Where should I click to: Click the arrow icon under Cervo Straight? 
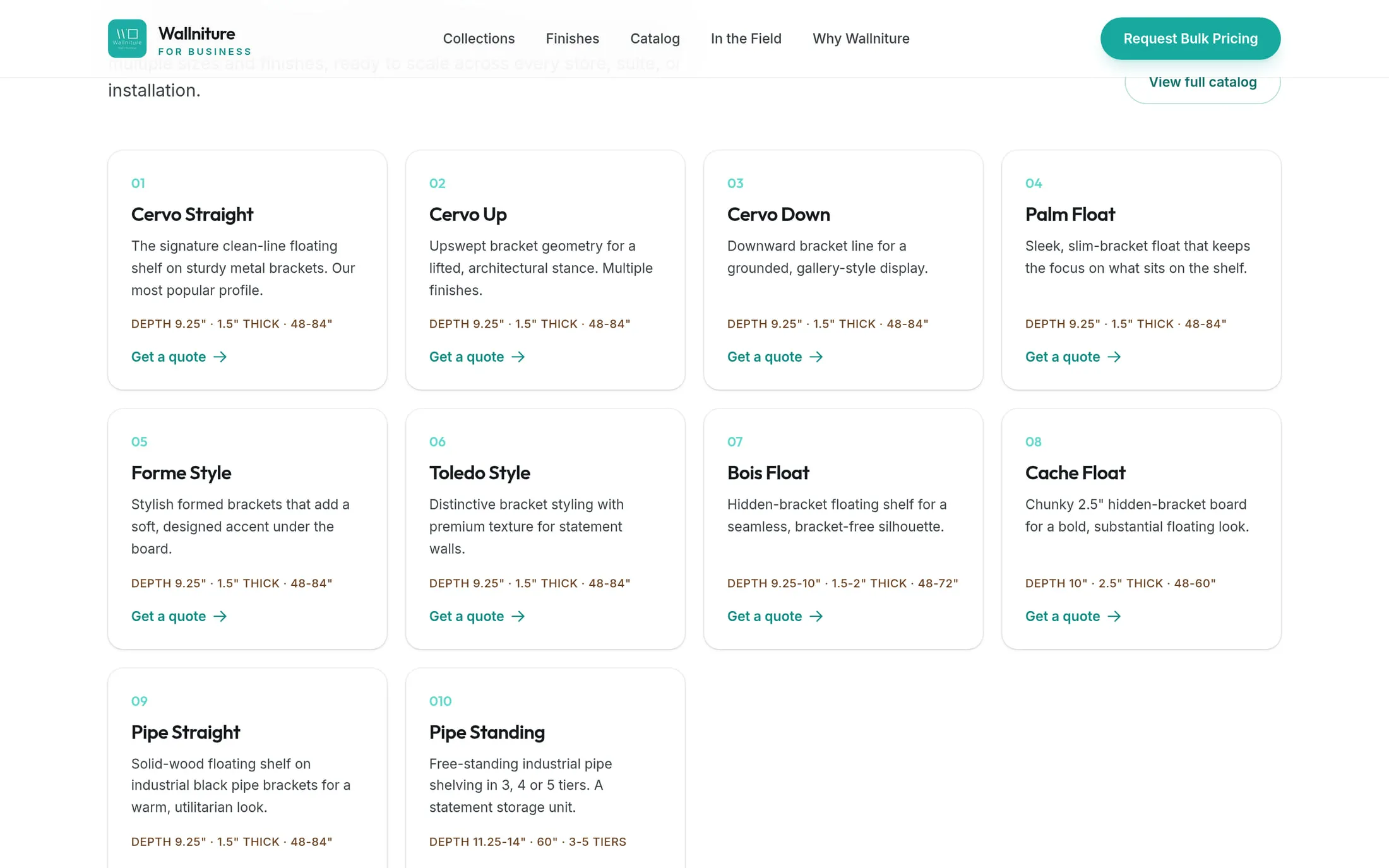(220, 357)
